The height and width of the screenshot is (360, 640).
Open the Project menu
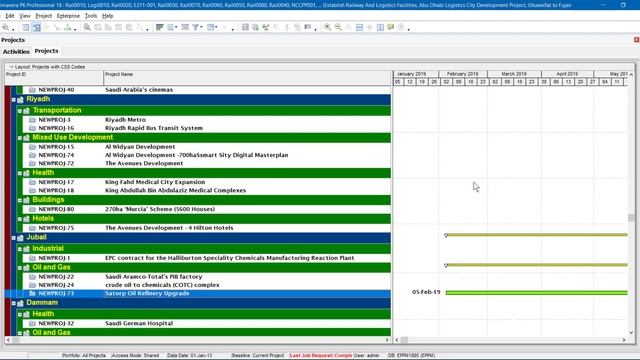[x=44, y=16]
